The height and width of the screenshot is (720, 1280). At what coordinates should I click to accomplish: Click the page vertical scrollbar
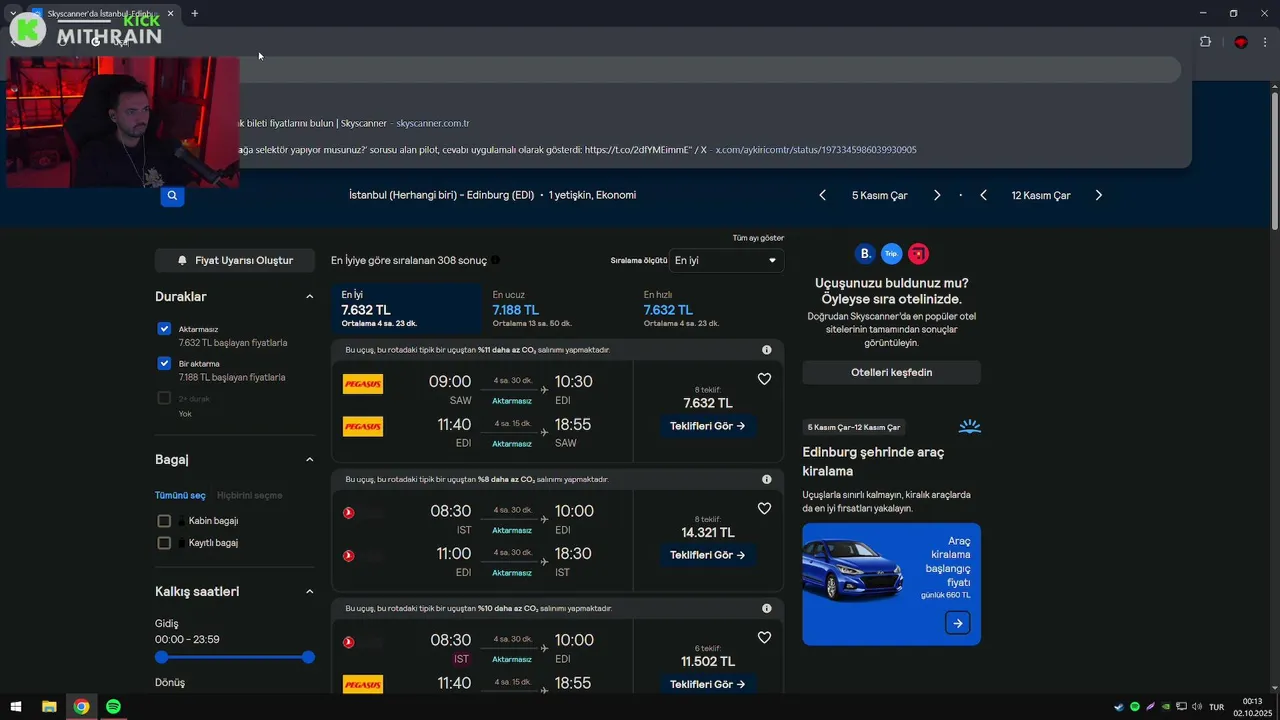[1274, 160]
